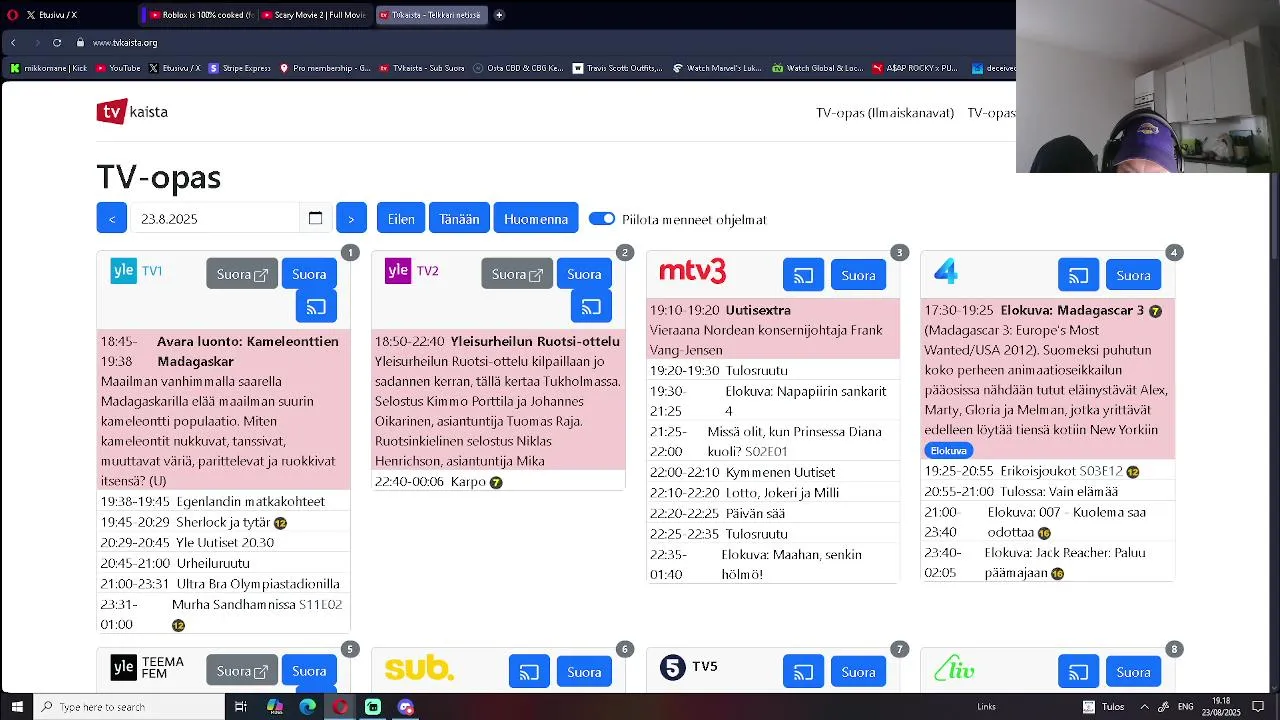Select the Kymmenen Uutiset programme row
This screenshot has width=1280, height=720.
[773, 472]
